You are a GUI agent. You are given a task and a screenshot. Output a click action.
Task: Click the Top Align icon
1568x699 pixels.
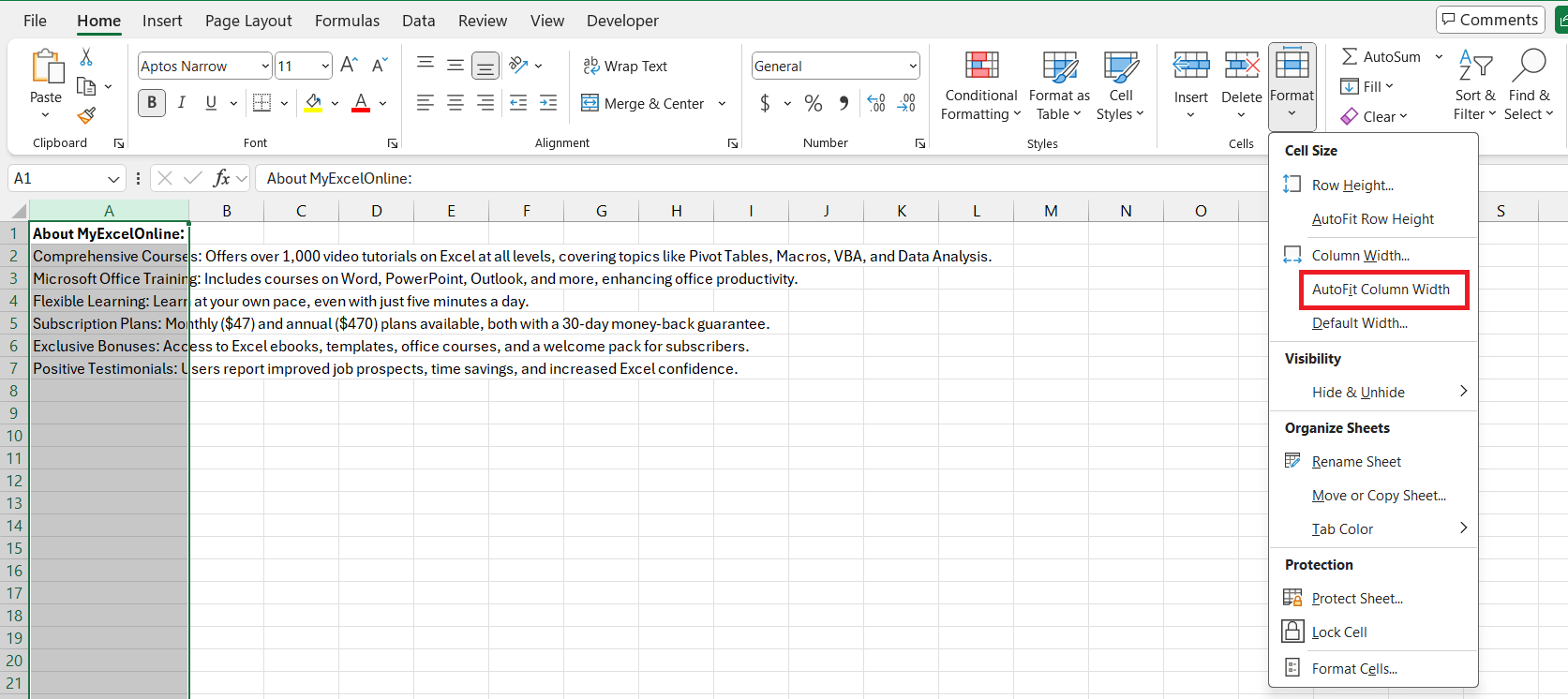coord(426,65)
